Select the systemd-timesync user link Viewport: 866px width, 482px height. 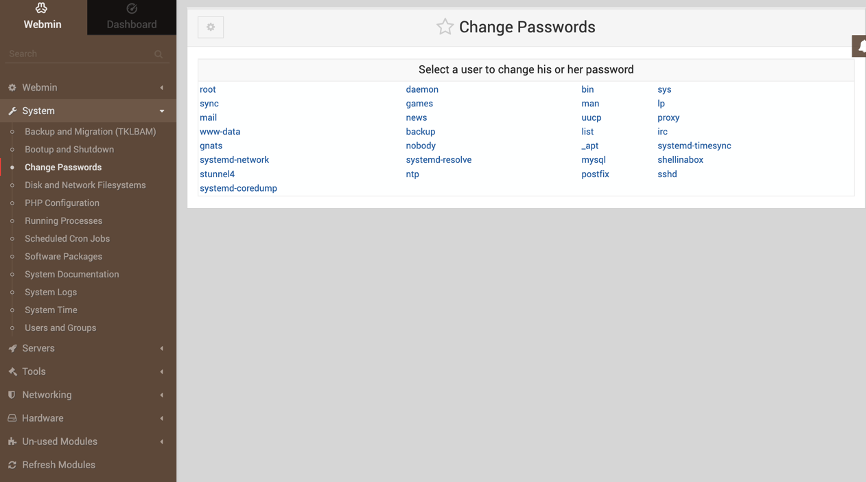pos(694,146)
